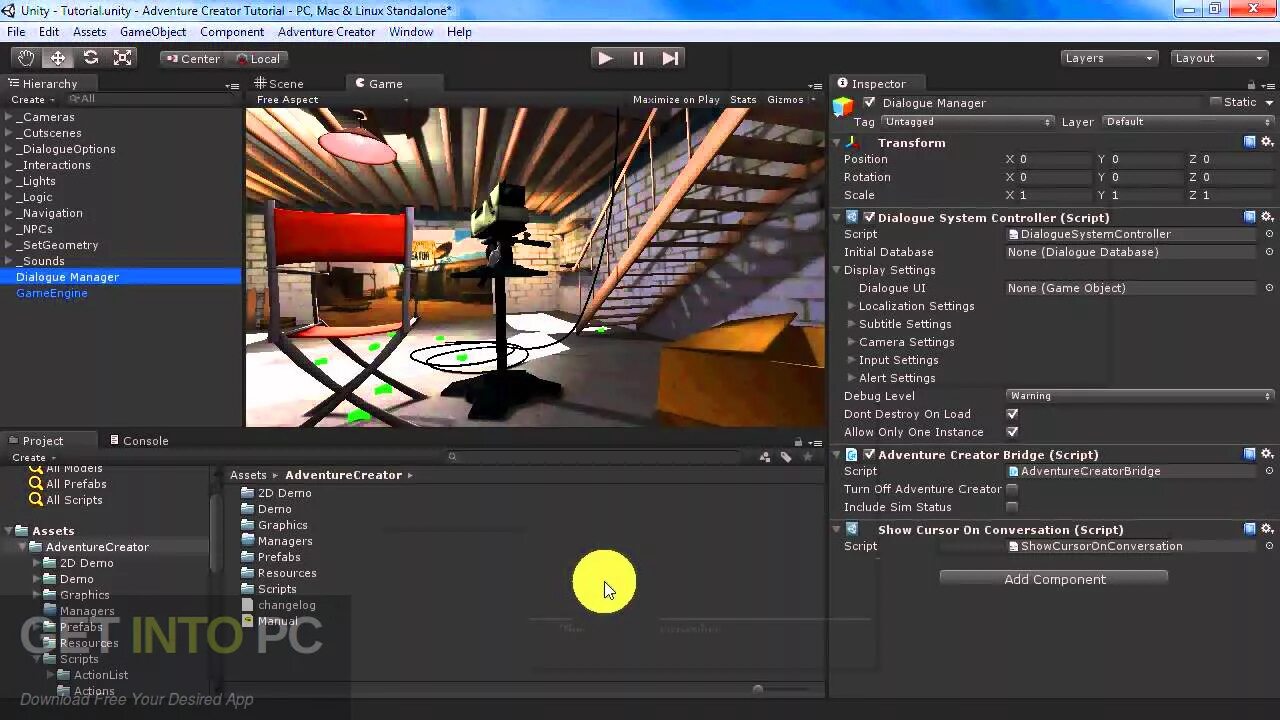Viewport: 1280px width, 720px height.
Task: Click the Inspector panel lock icon
Action: (1251, 84)
